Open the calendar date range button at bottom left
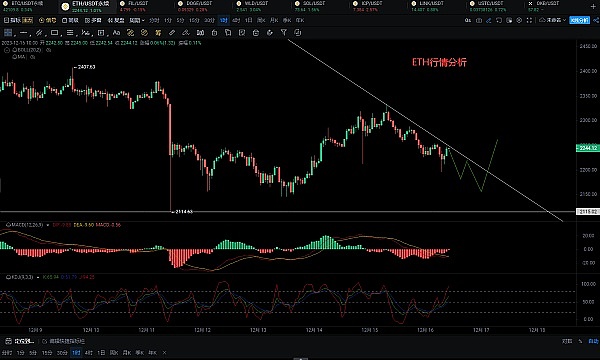This screenshot has width=600, height=360. [x=19, y=341]
